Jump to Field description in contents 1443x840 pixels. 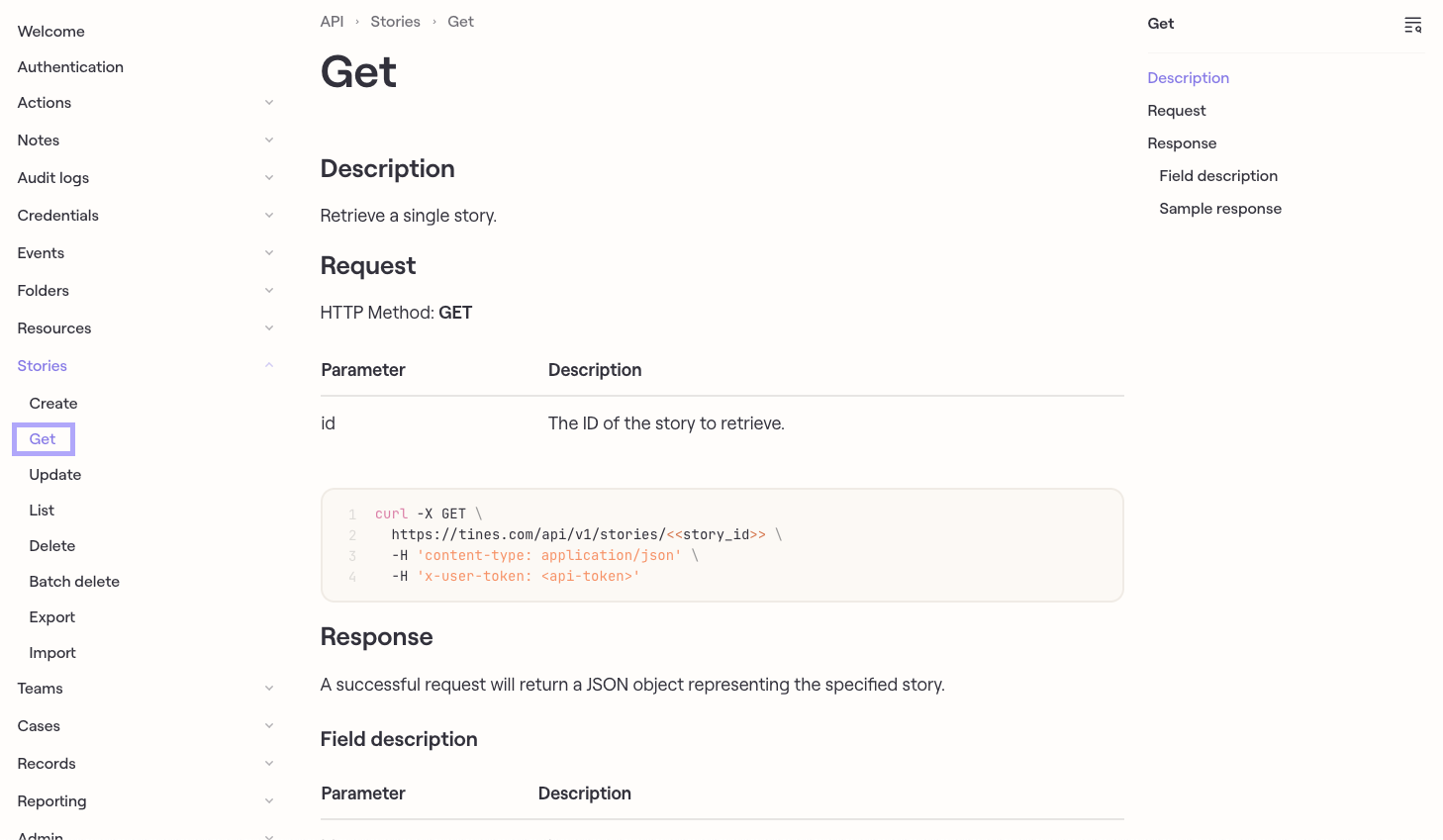click(1218, 176)
